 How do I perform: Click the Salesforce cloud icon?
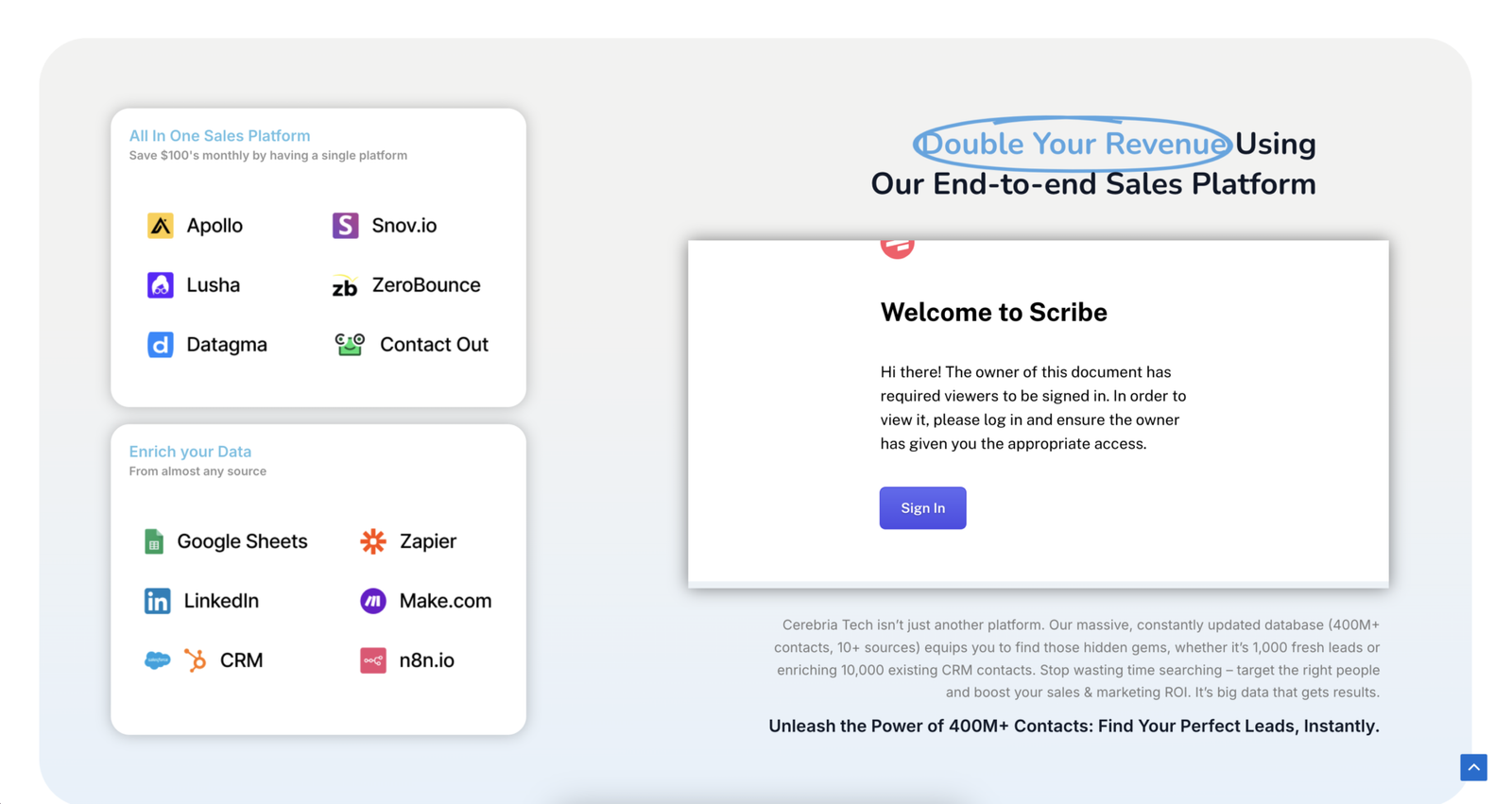[x=157, y=660]
